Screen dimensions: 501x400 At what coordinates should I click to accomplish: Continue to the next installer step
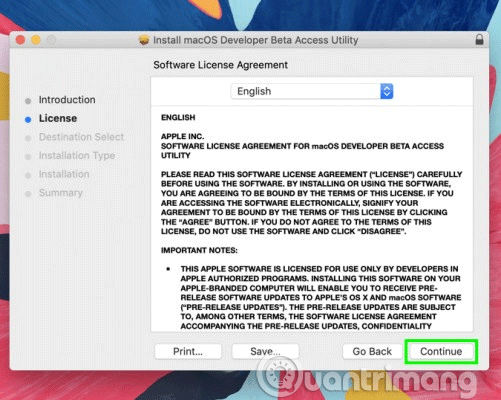(x=441, y=351)
